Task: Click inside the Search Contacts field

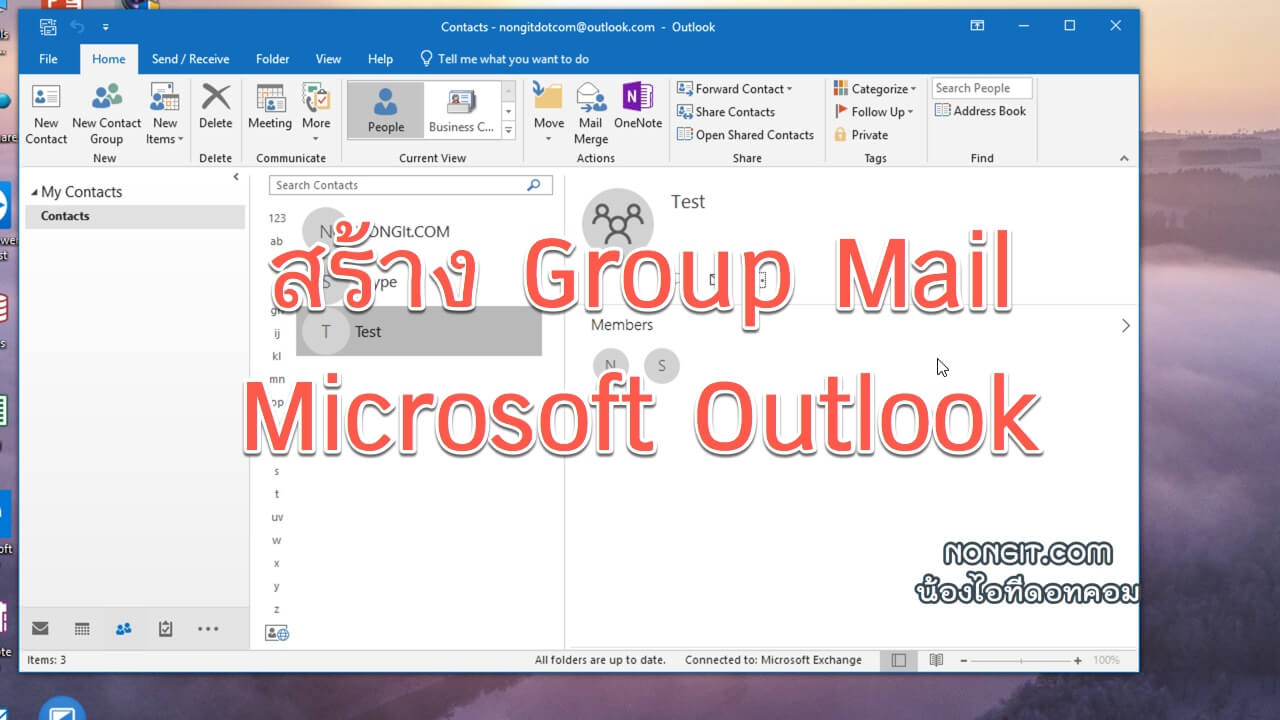Action: pos(400,185)
